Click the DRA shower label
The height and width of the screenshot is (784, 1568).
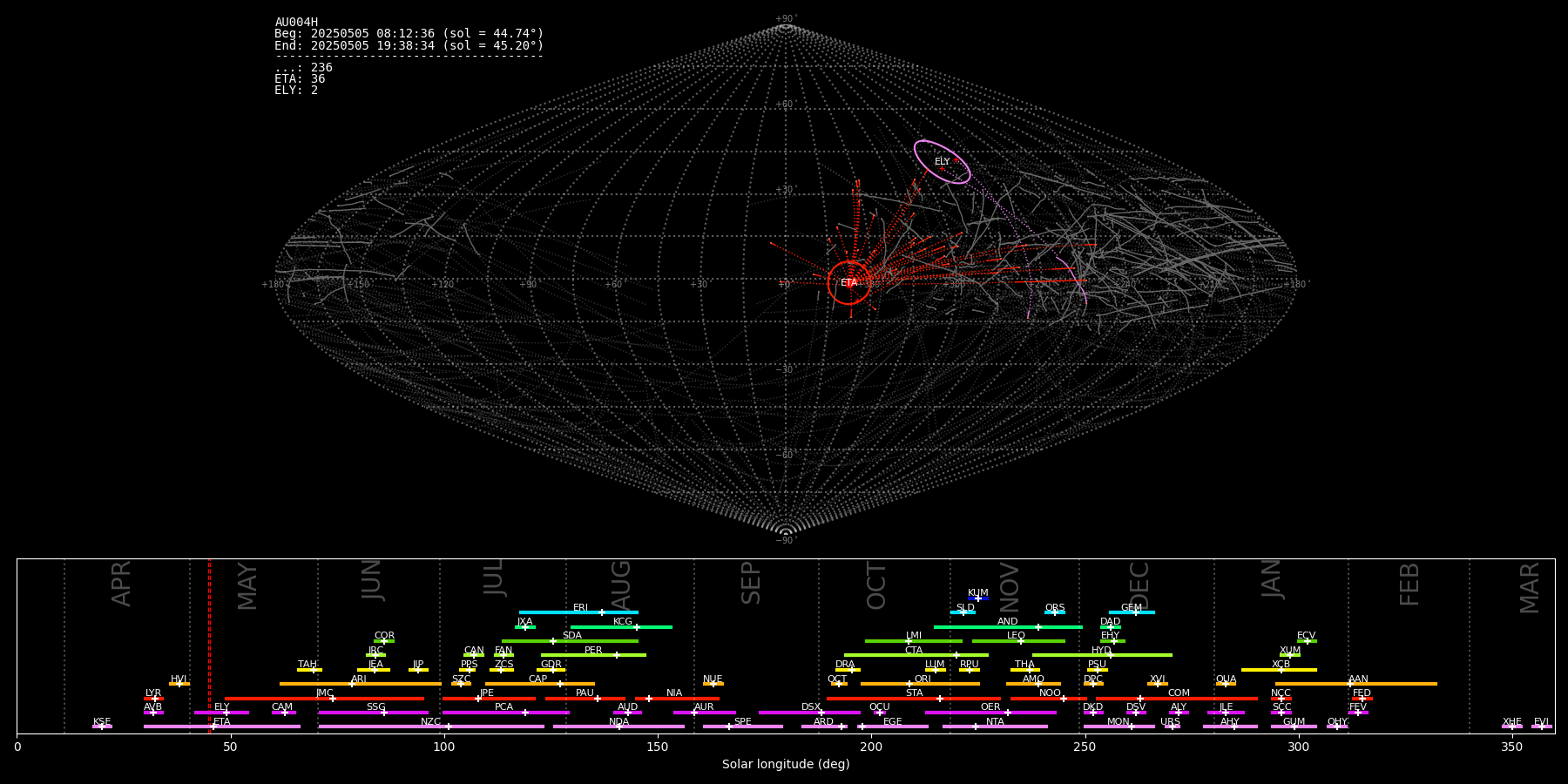click(x=845, y=664)
